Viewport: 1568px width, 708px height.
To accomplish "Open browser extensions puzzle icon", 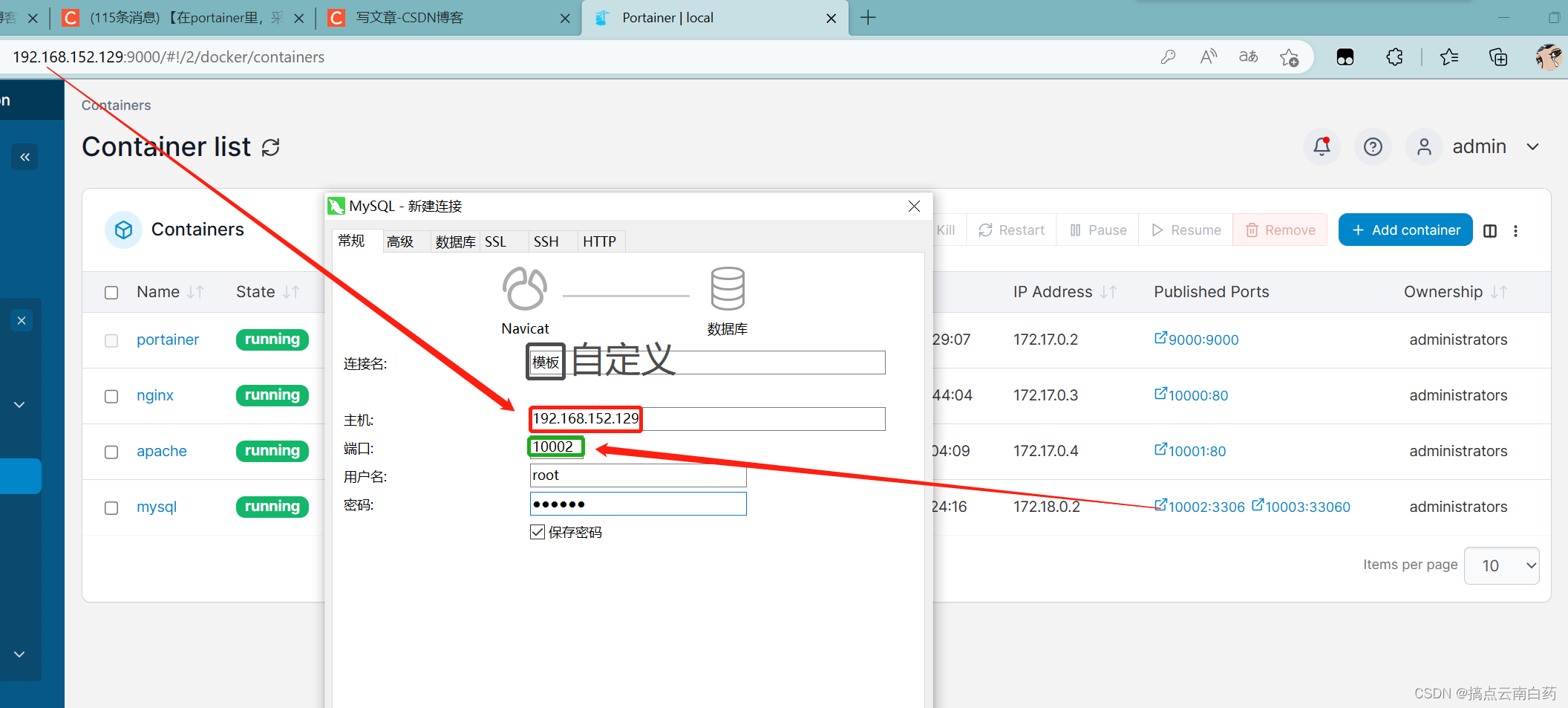I will 1394,57.
